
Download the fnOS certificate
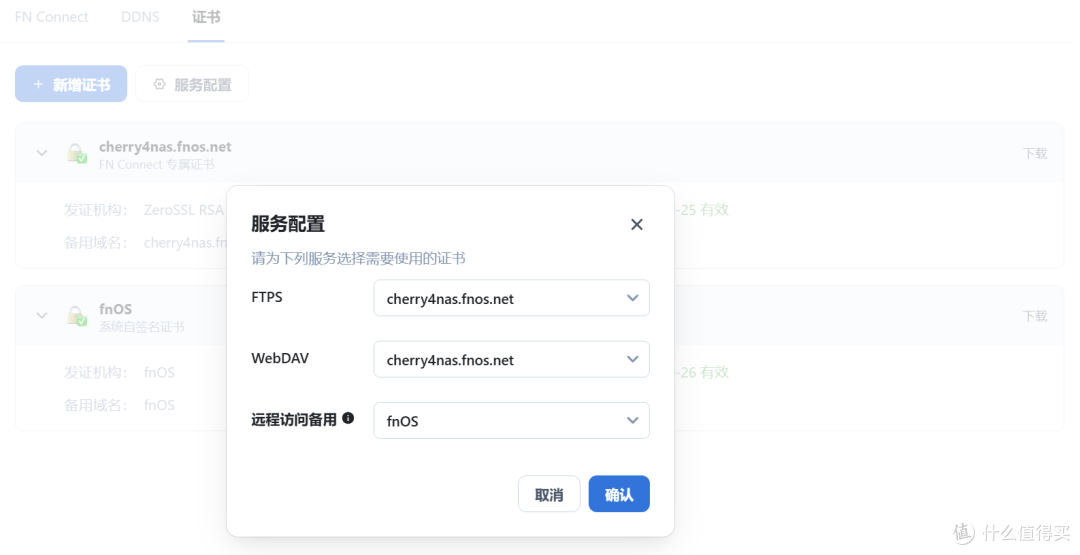1035,316
